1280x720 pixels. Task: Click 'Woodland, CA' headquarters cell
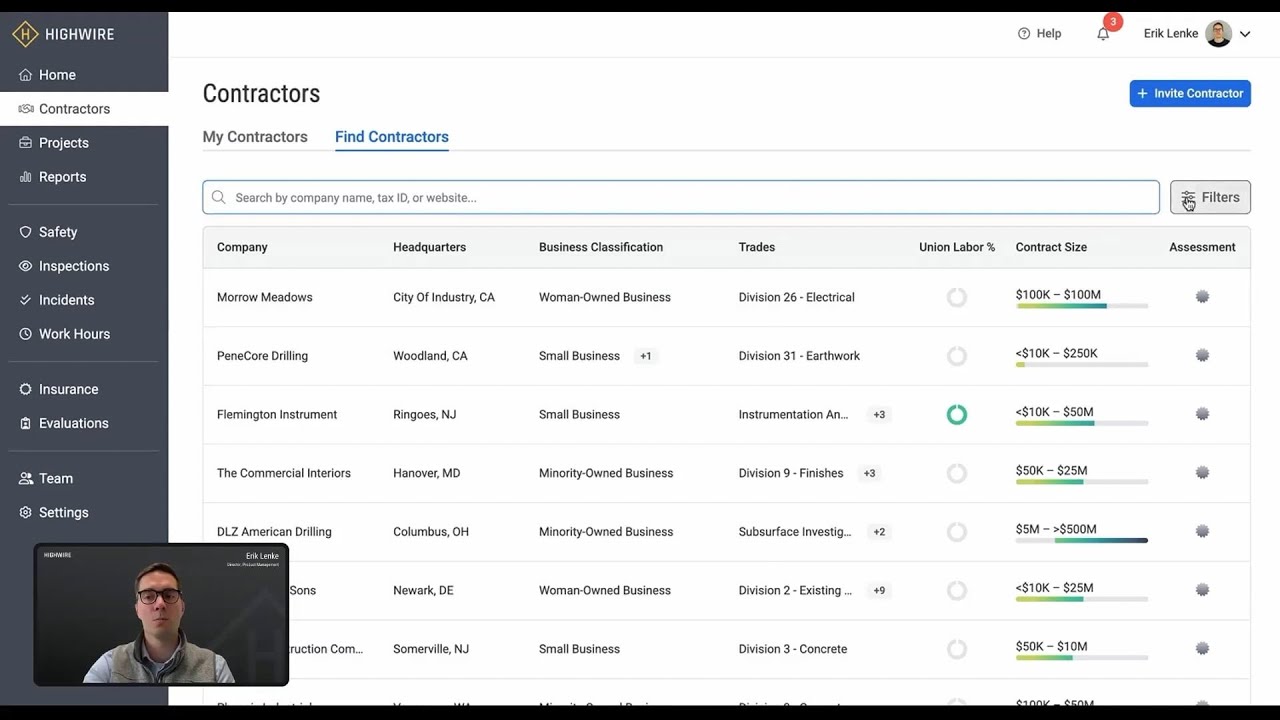tap(430, 356)
